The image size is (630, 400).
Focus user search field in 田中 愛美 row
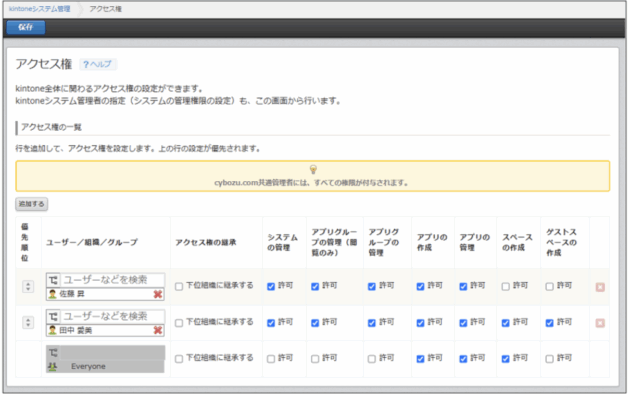pos(110,316)
